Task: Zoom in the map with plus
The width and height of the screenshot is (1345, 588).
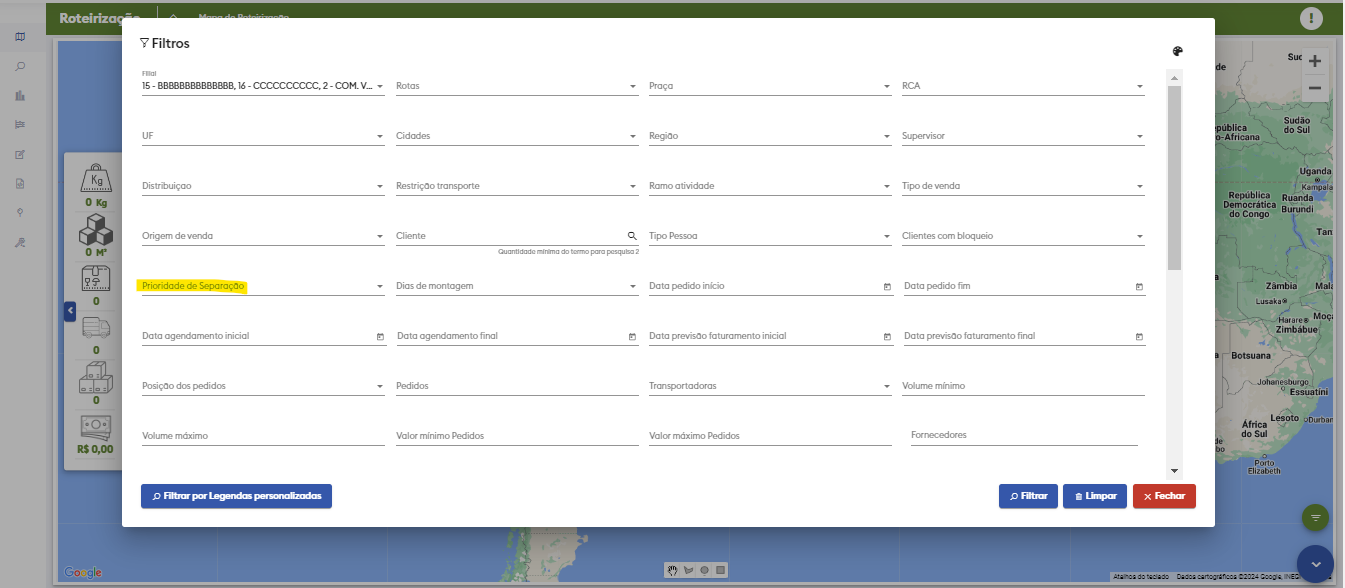Action: [1315, 61]
